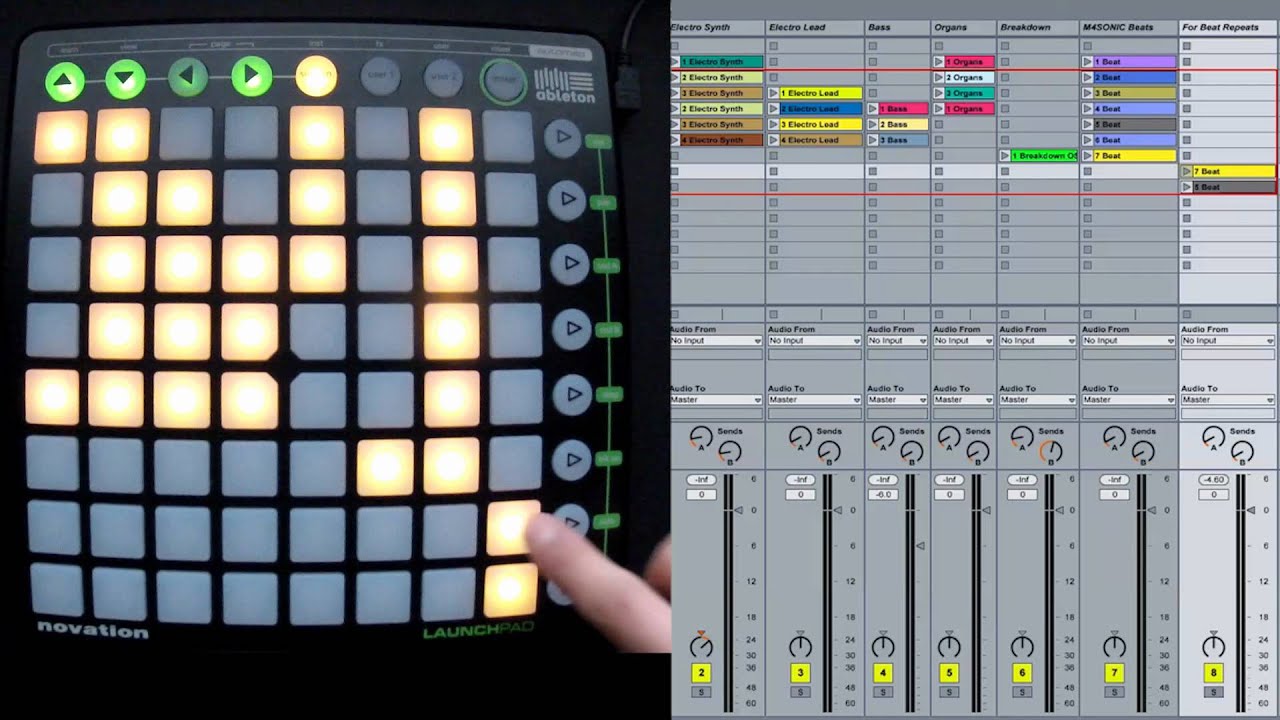The height and width of the screenshot is (720, 1280).
Task: Launch 5 Beat in M4SONIC Beats track
Action: pos(1087,124)
